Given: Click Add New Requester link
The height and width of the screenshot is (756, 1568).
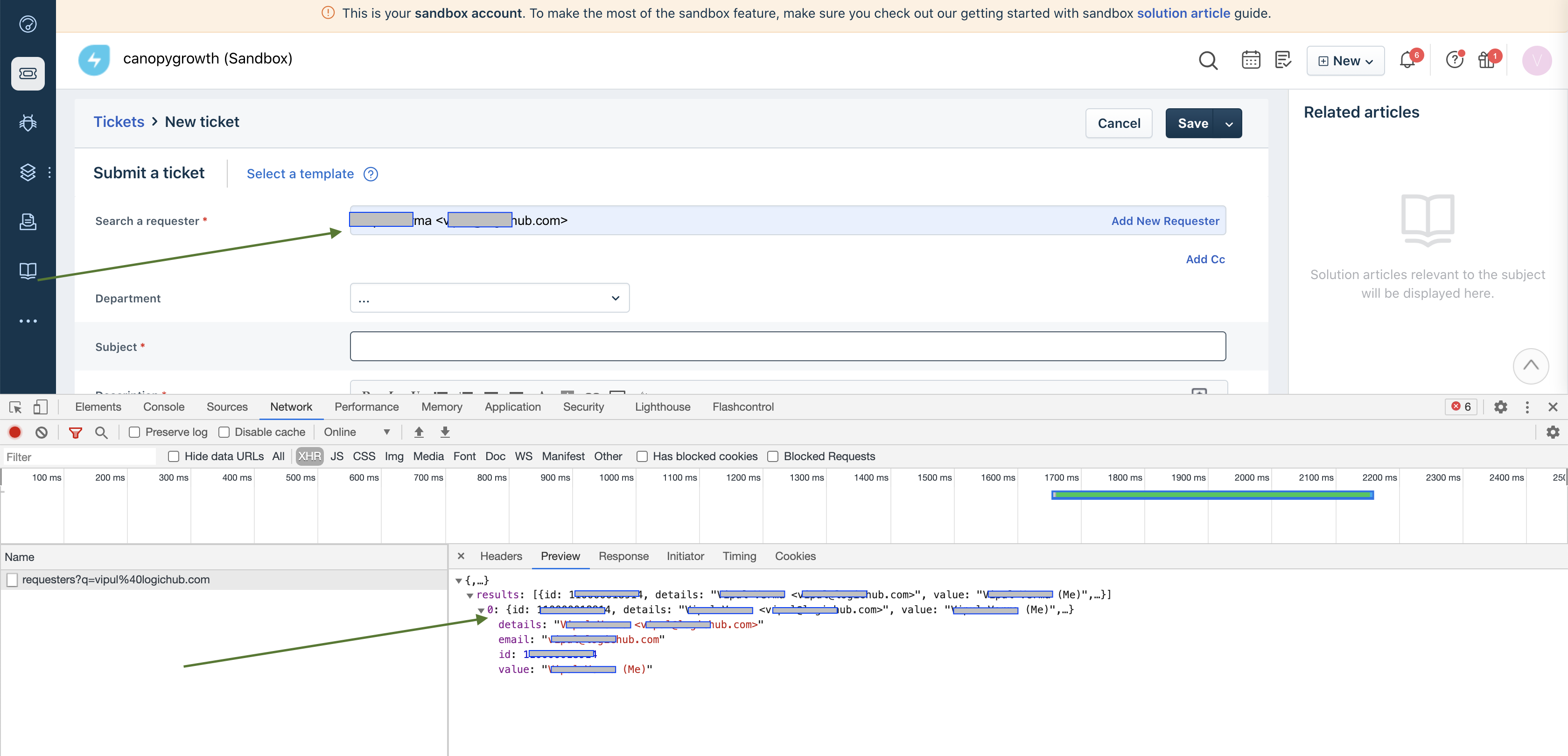Looking at the screenshot, I should pyautogui.click(x=1165, y=221).
